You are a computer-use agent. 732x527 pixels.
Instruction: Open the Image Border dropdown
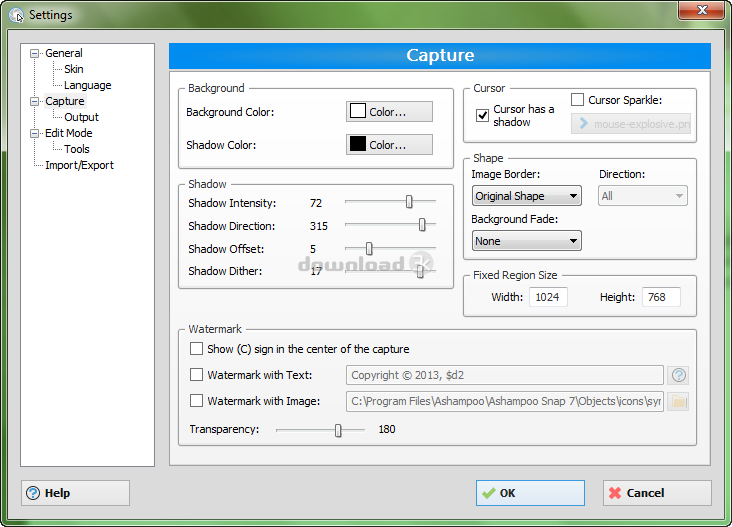coord(527,196)
